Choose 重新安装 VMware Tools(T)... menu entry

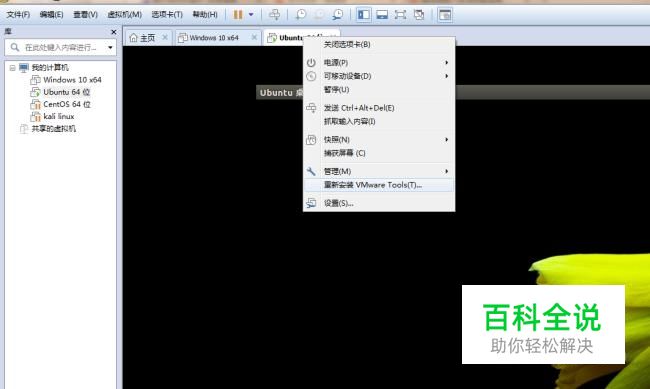[x=379, y=185]
